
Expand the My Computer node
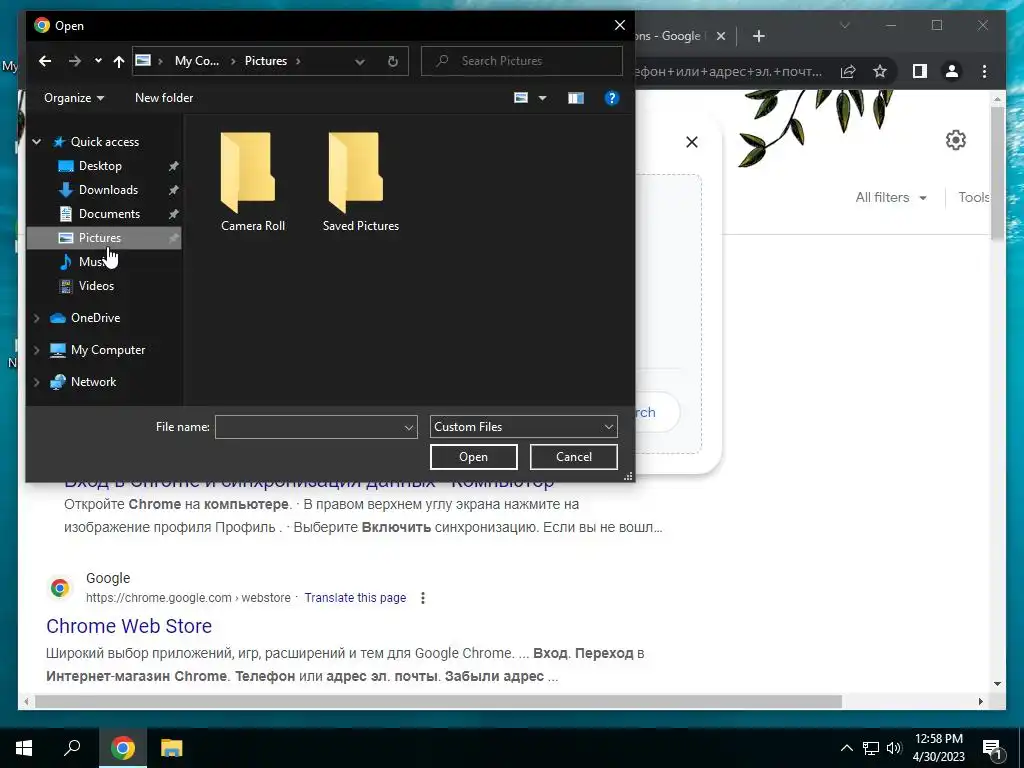[37, 350]
